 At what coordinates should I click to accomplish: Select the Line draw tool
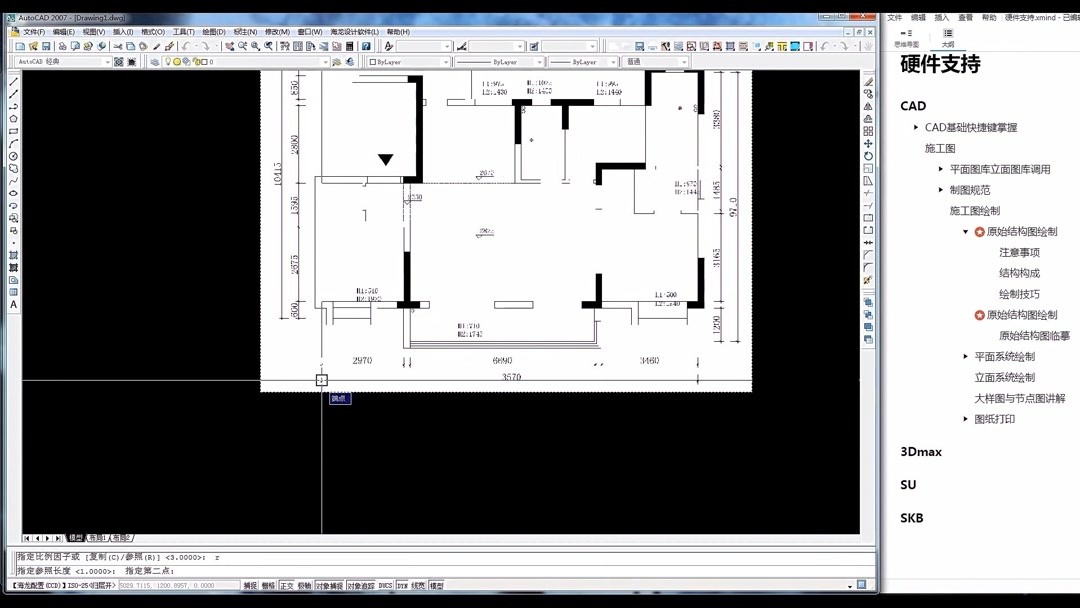click(x=13, y=82)
